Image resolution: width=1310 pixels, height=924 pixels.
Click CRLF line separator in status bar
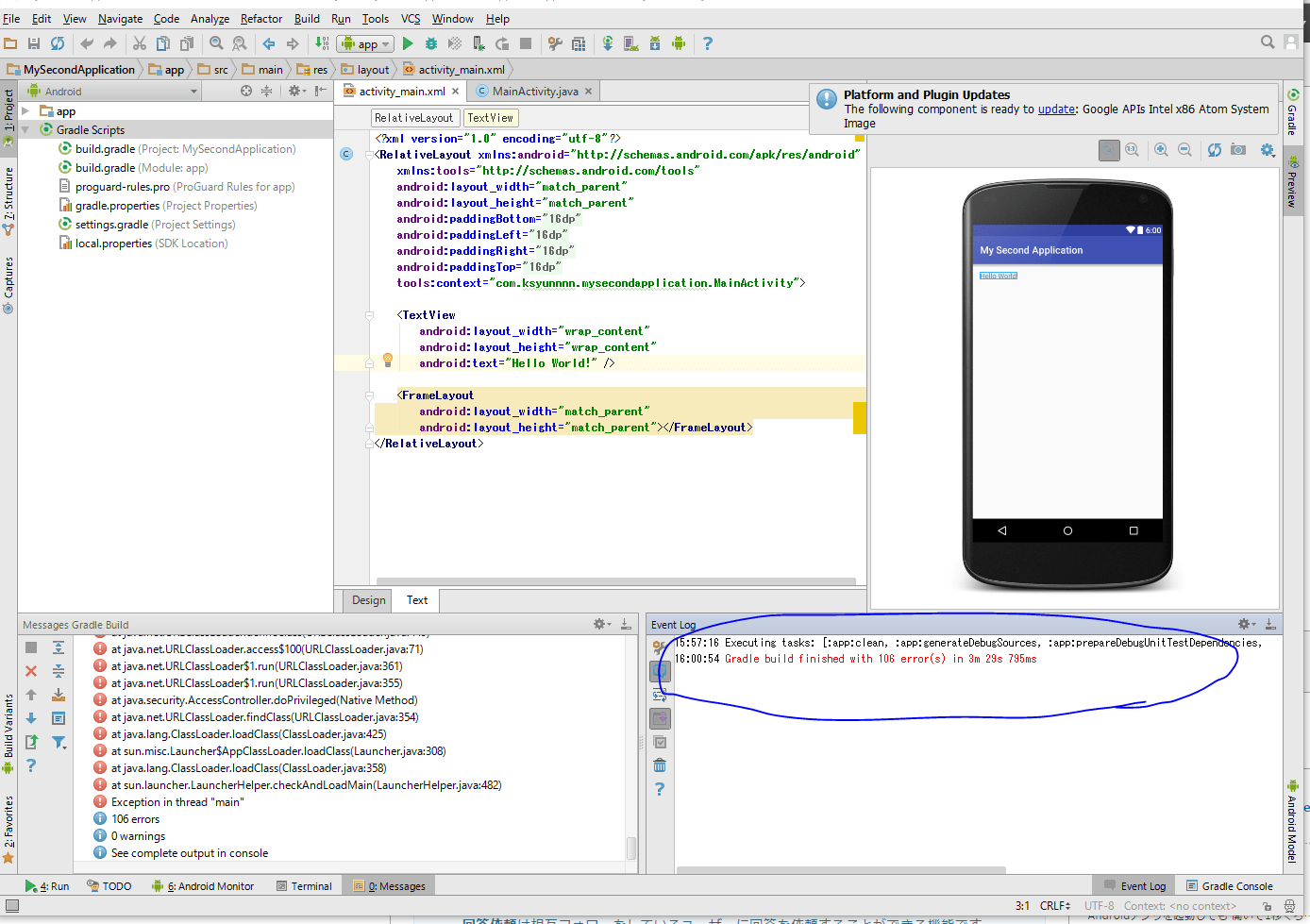tap(1055, 906)
